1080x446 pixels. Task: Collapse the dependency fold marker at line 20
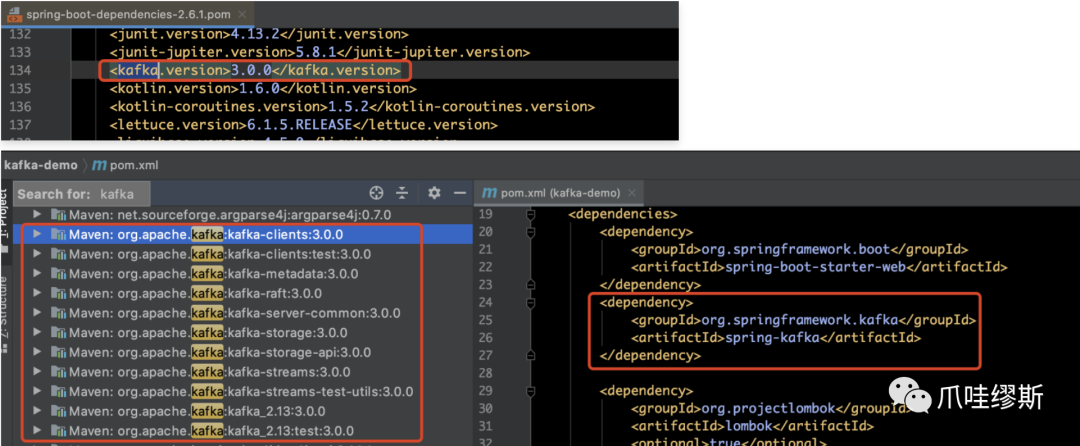point(530,232)
